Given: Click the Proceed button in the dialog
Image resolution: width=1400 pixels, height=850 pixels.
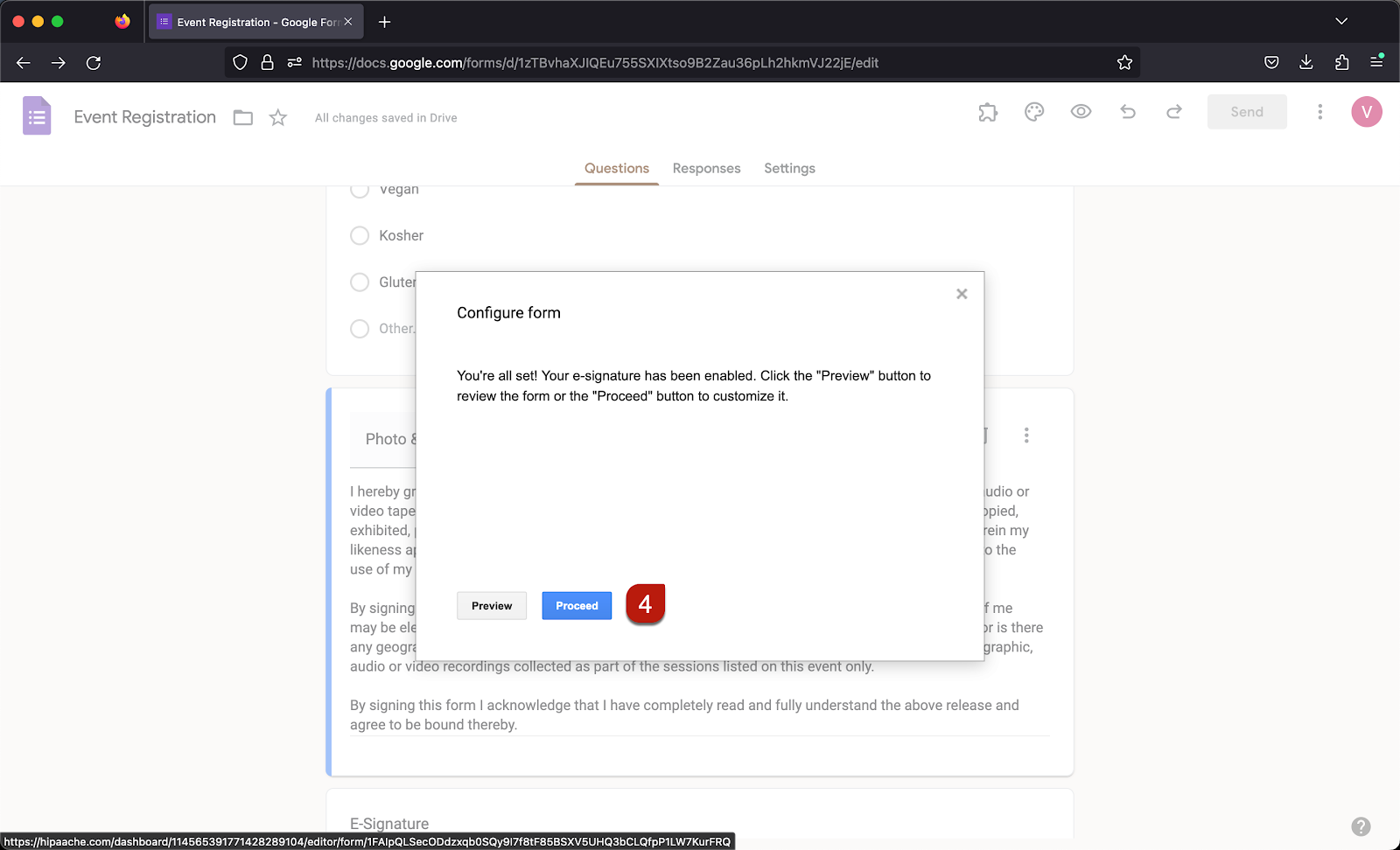Looking at the screenshot, I should click(576, 605).
